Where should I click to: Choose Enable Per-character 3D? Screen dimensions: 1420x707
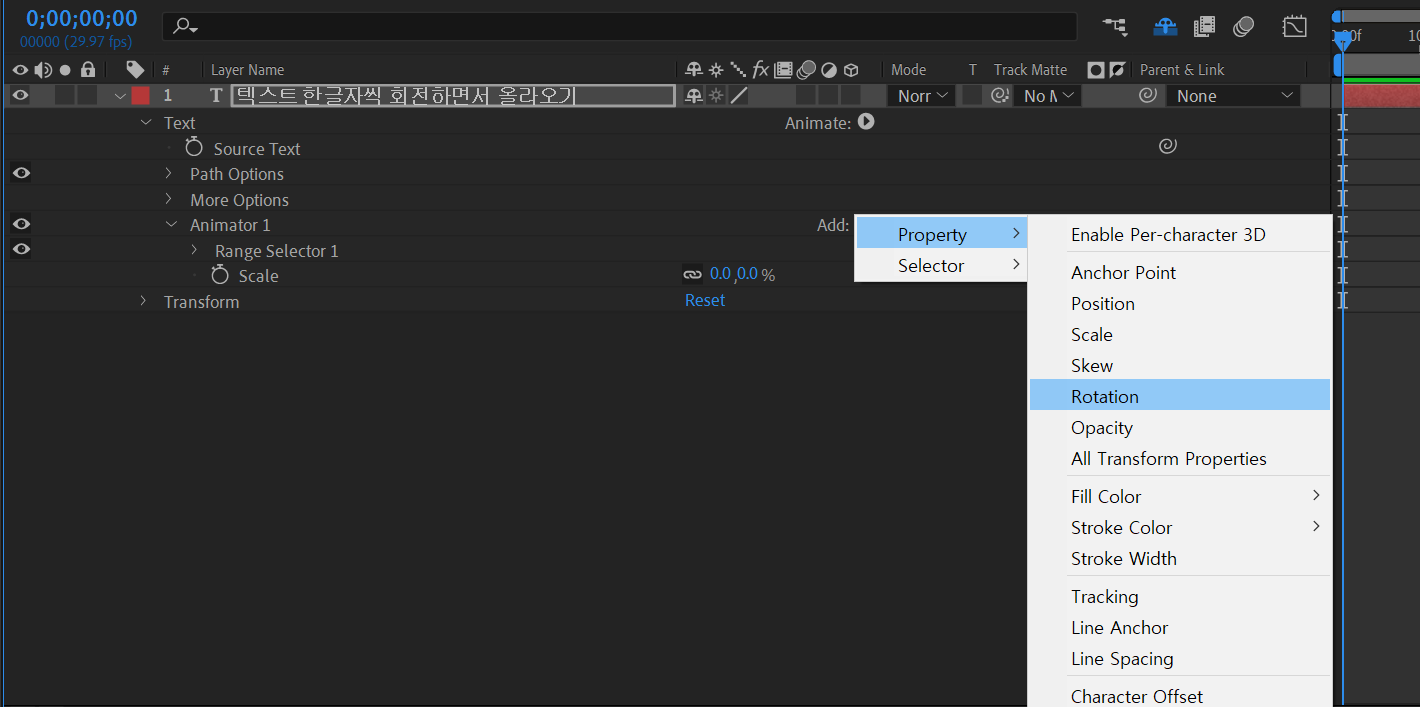(x=1180, y=235)
